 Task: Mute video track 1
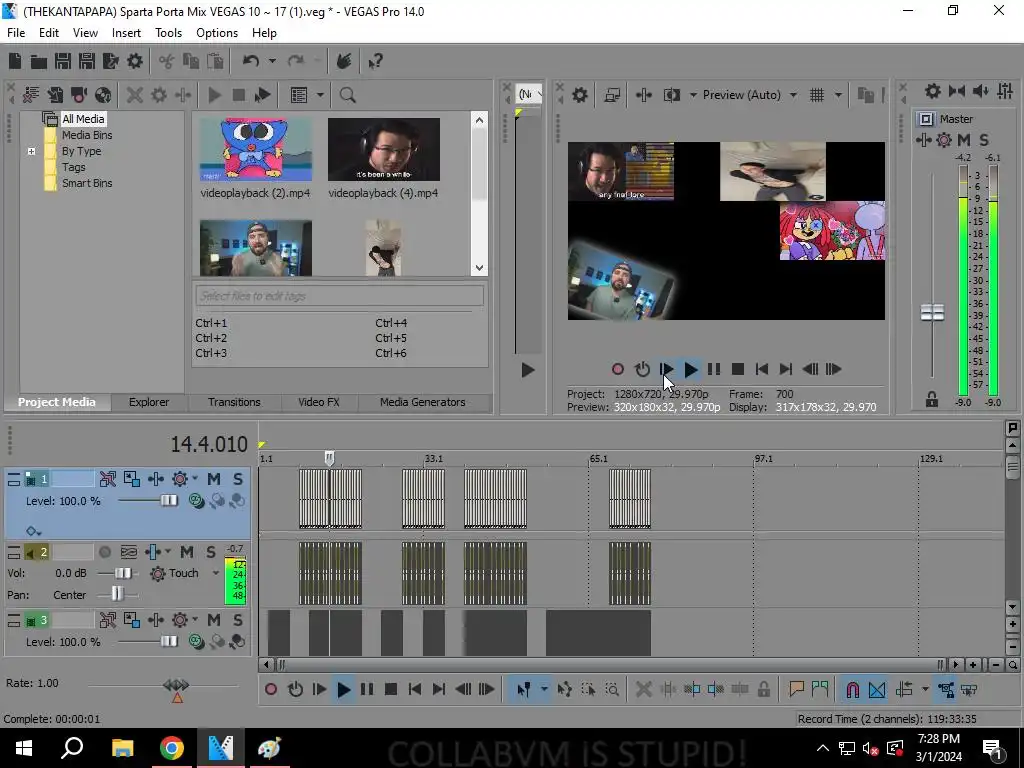point(214,479)
